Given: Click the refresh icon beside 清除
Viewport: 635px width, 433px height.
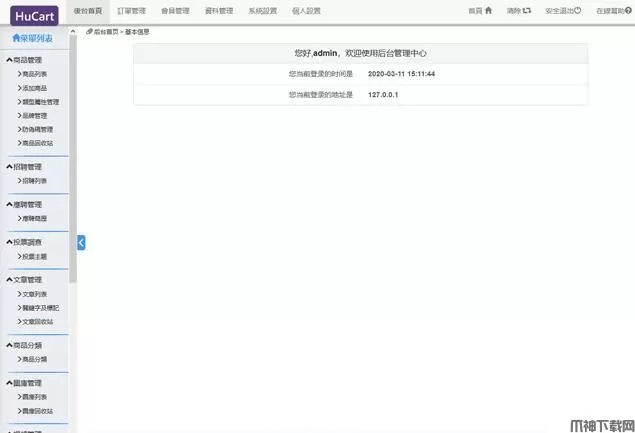Looking at the screenshot, I should point(527,11).
